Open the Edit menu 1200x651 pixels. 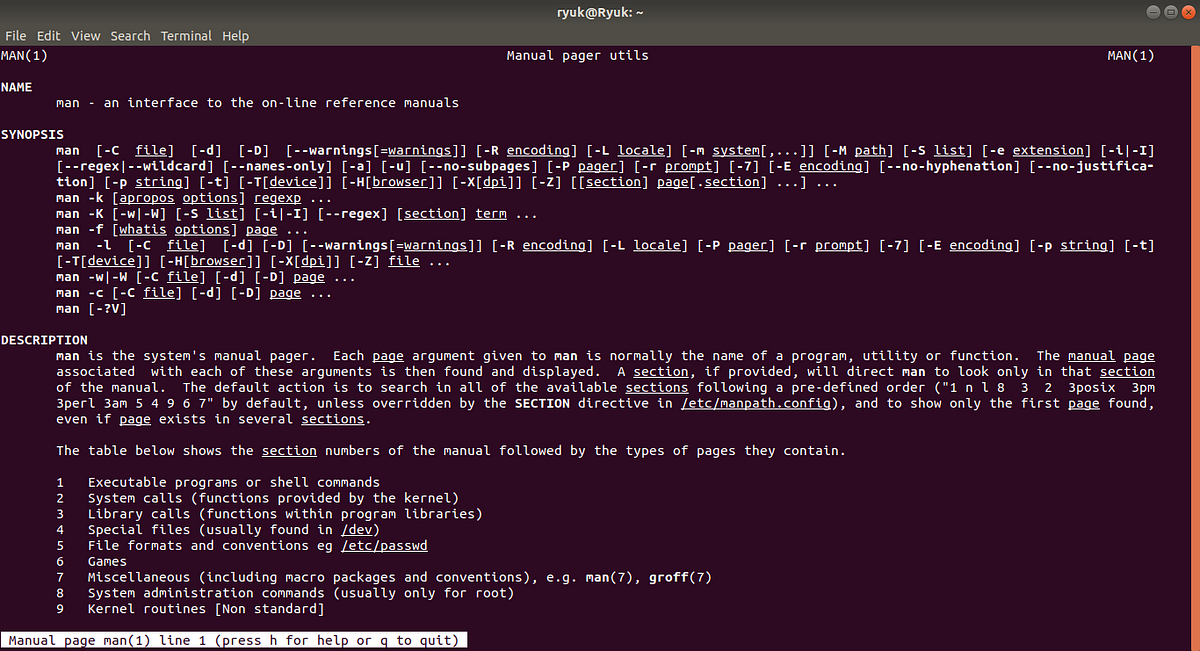(x=48, y=35)
